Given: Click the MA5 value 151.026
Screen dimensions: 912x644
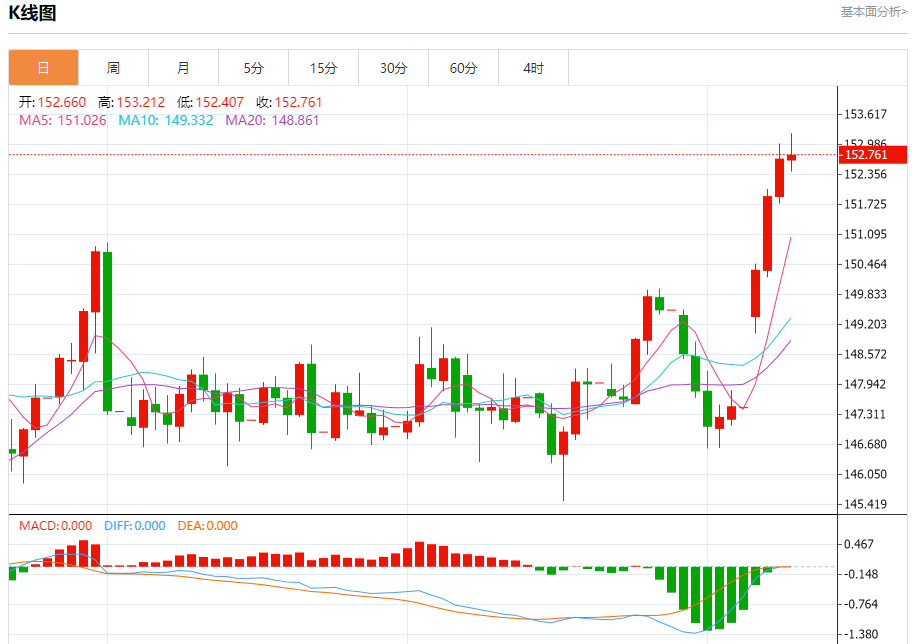Looking at the screenshot, I should [82, 120].
